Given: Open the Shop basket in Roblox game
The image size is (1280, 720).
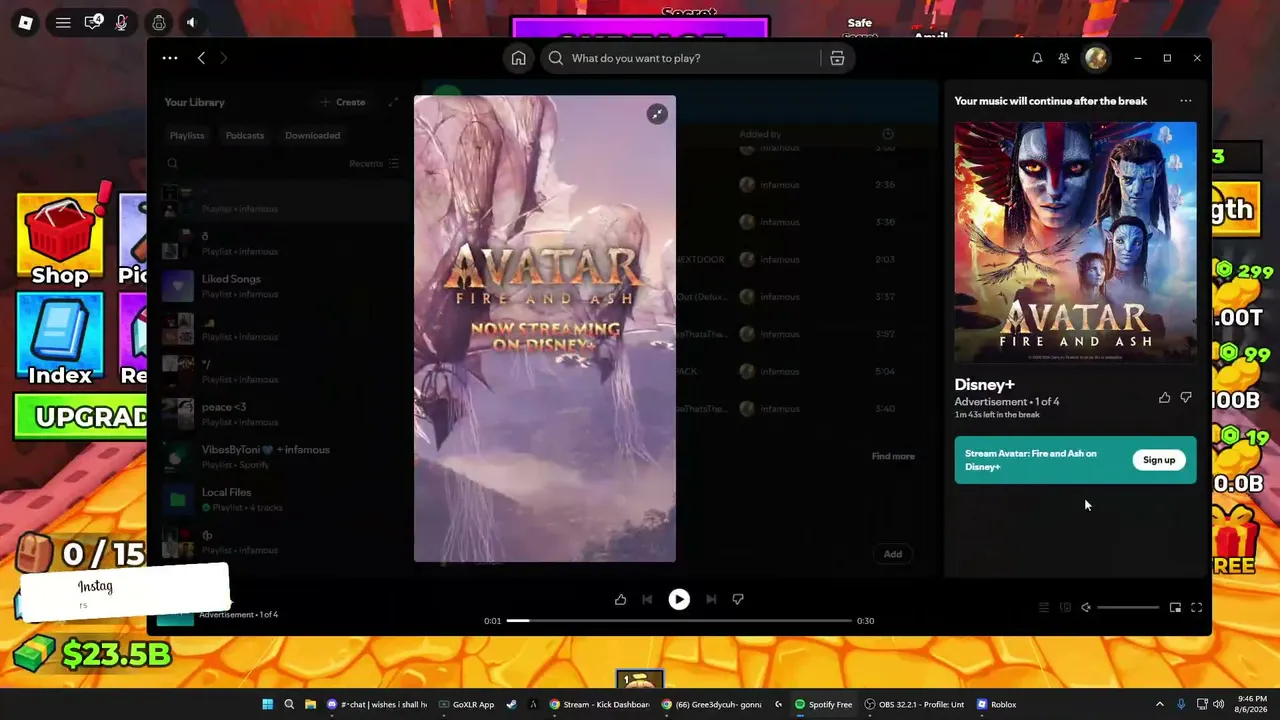Looking at the screenshot, I should click(60, 238).
